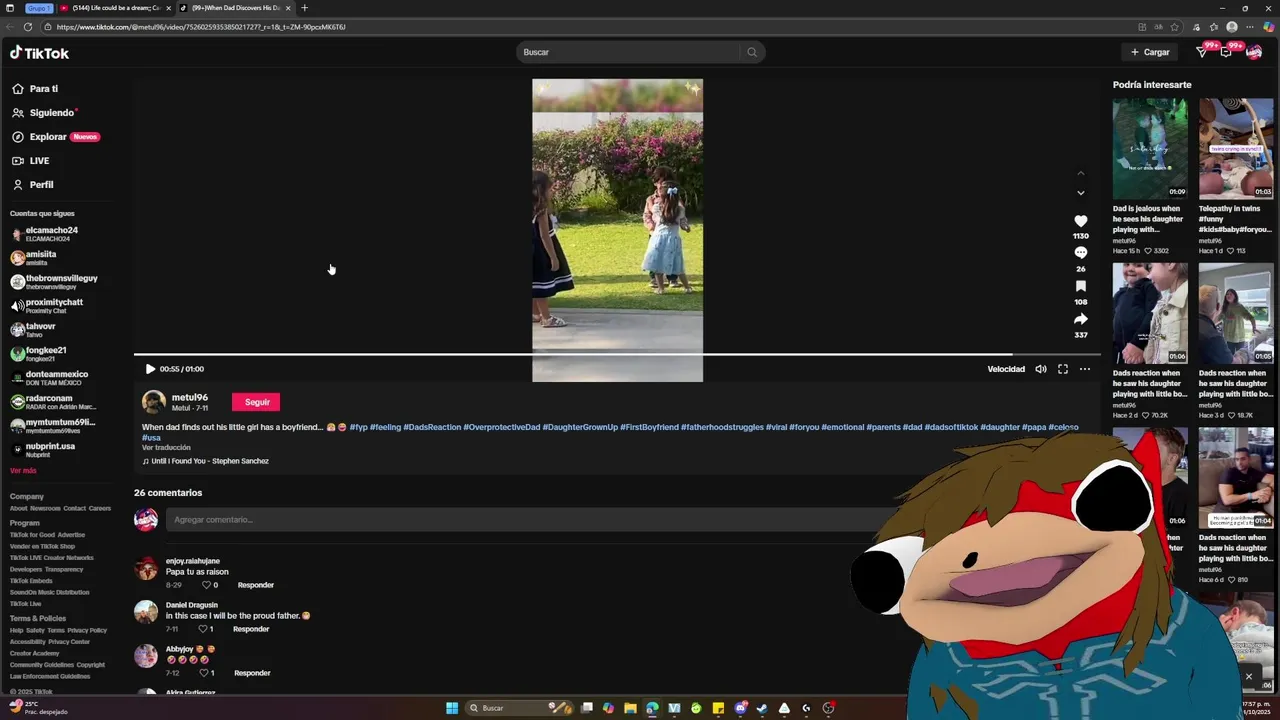The image size is (1280, 720).
Task: Reload the page with the refresh icon
Action: click(28, 27)
